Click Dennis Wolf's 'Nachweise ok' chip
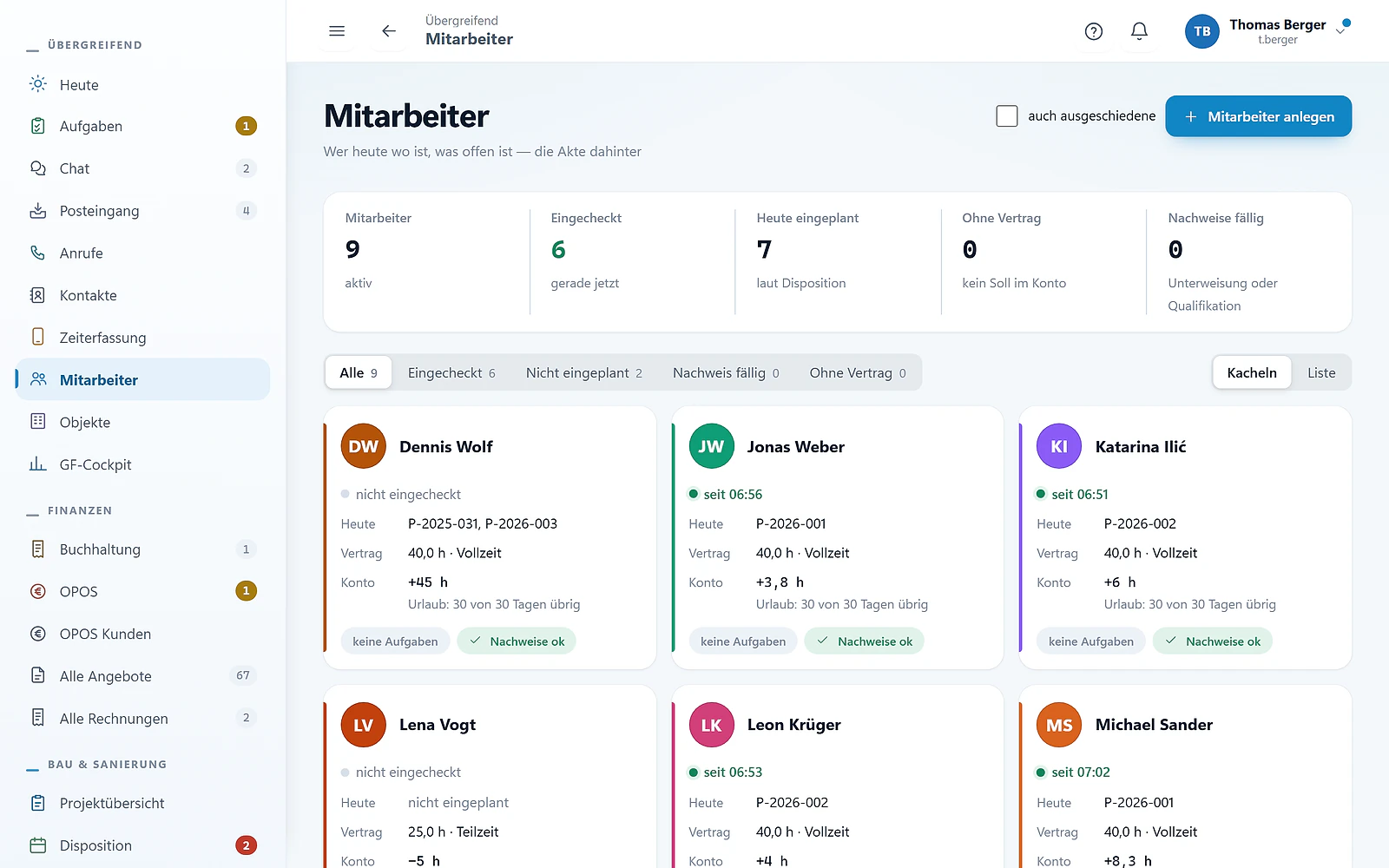The image size is (1389, 868). click(x=517, y=641)
